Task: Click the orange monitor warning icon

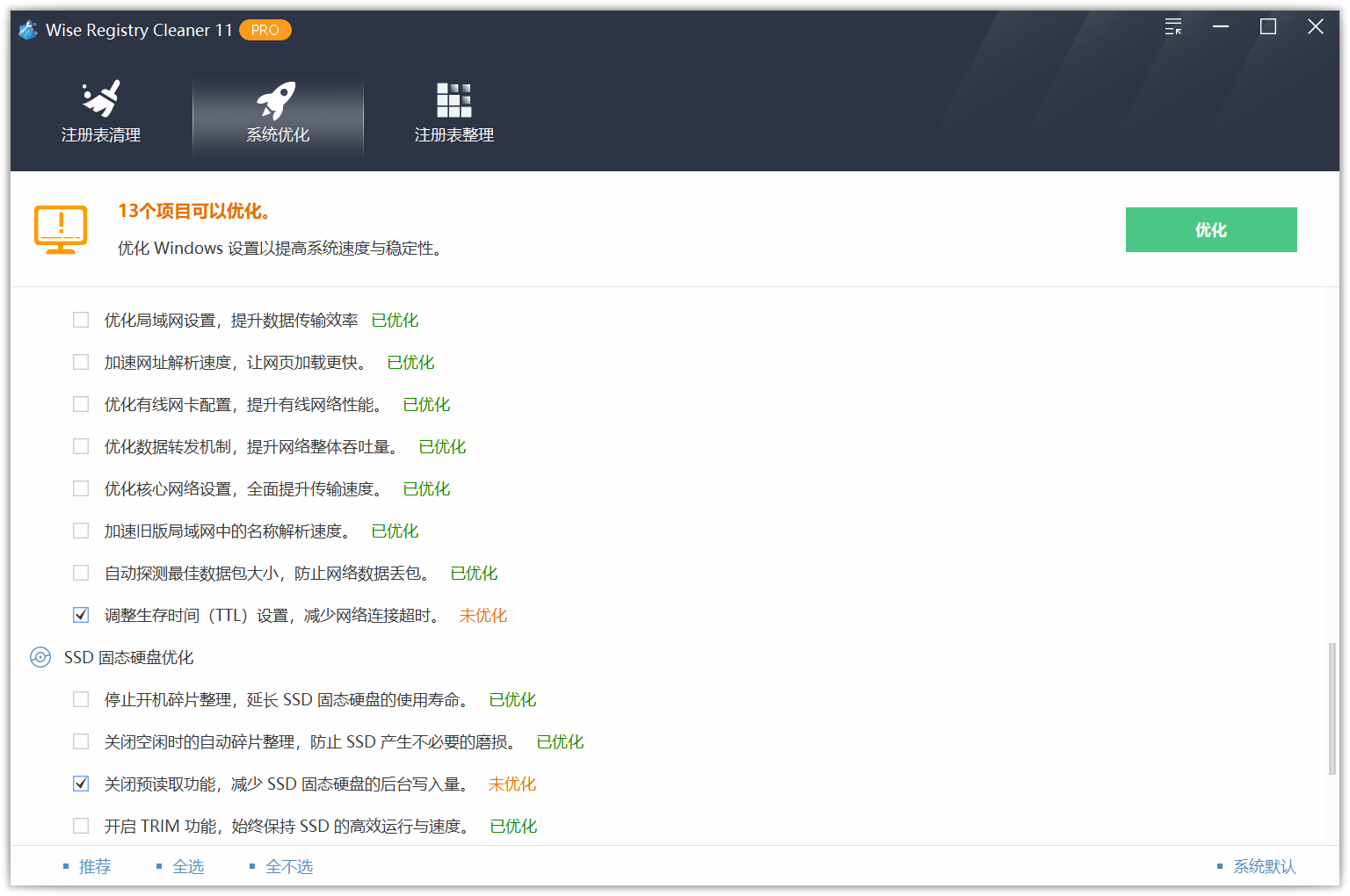Action: coord(61,229)
